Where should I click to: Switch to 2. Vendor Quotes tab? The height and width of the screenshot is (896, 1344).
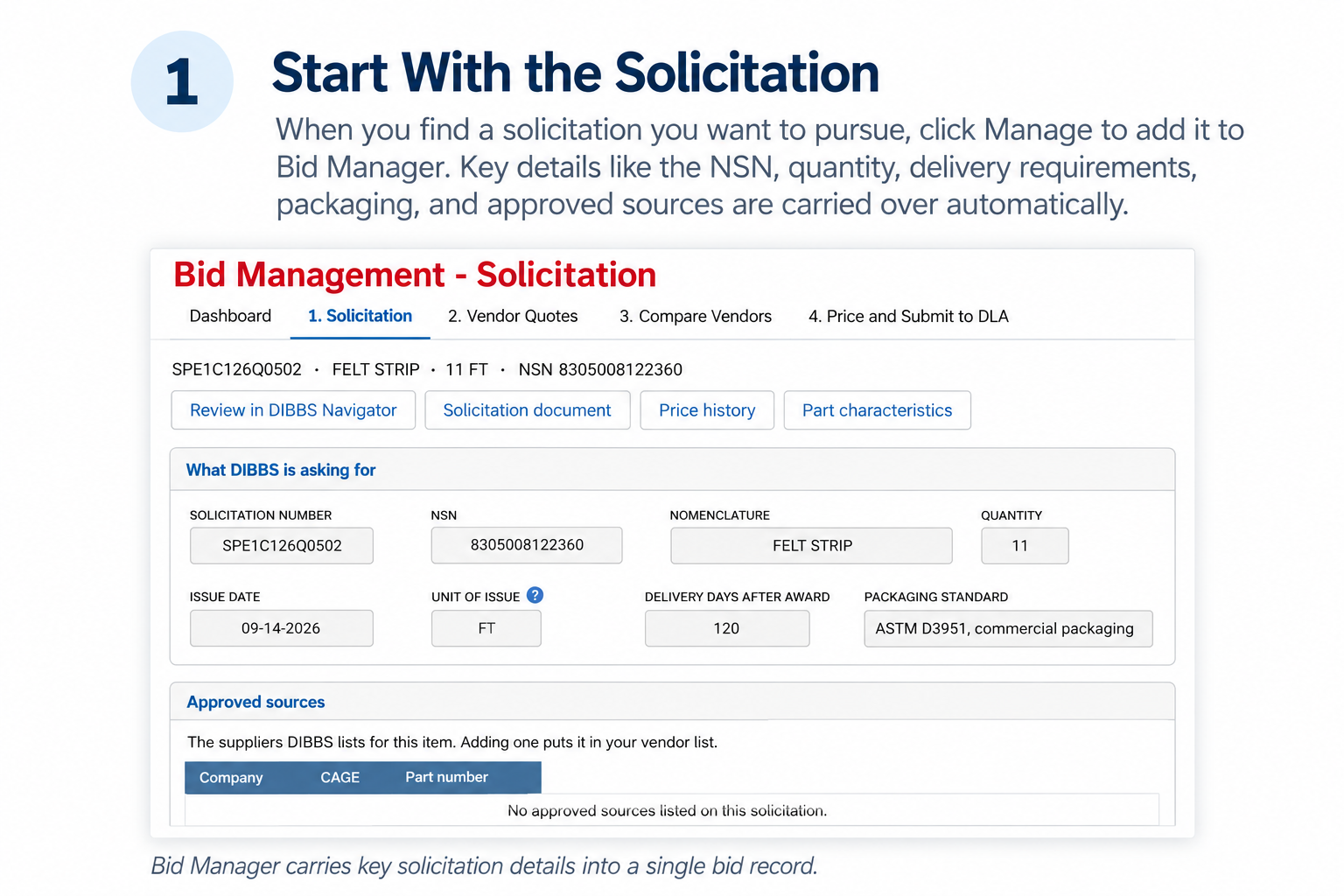pos(513,316)
